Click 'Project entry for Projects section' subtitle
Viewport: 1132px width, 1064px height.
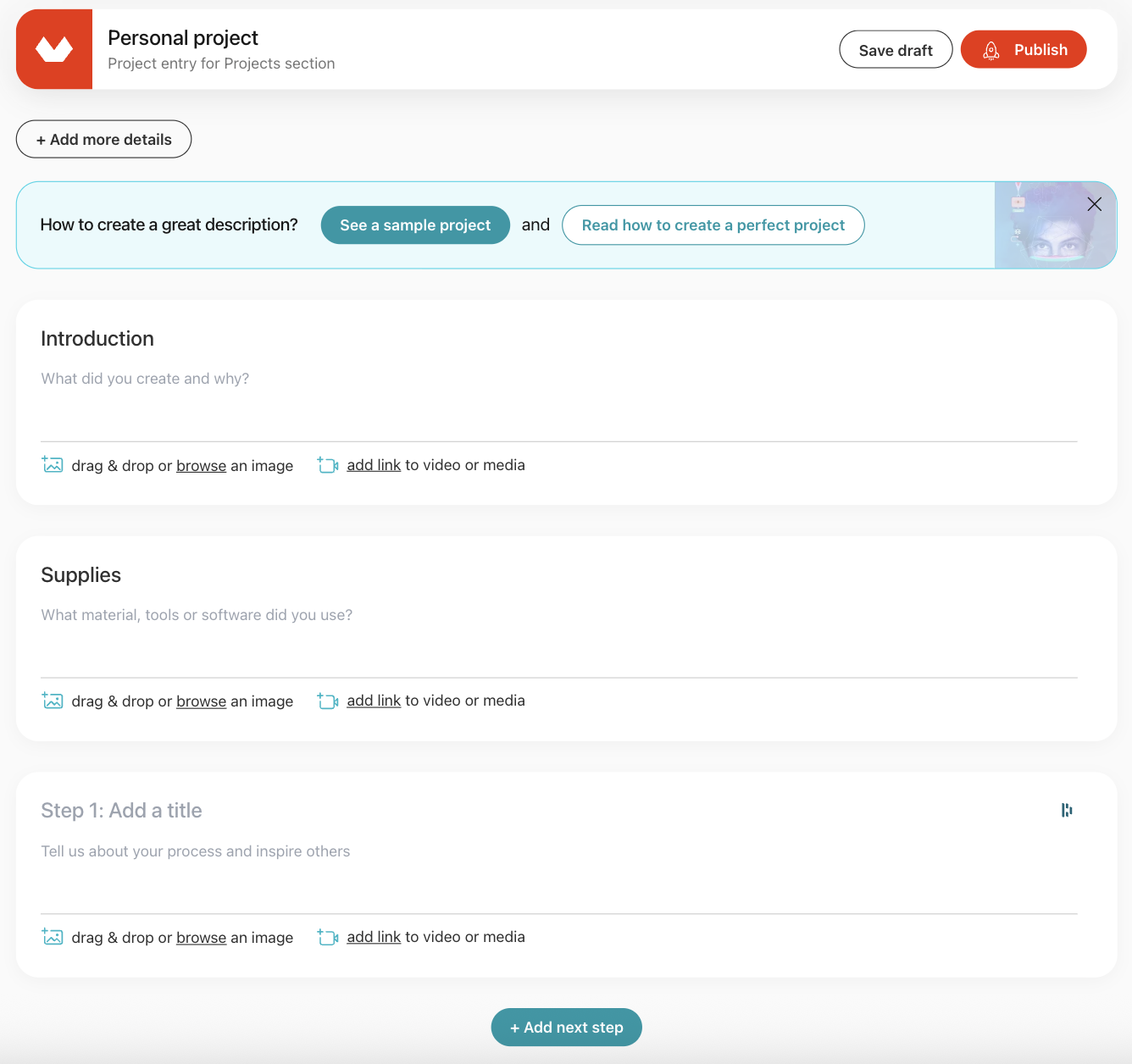coord(221,64)
